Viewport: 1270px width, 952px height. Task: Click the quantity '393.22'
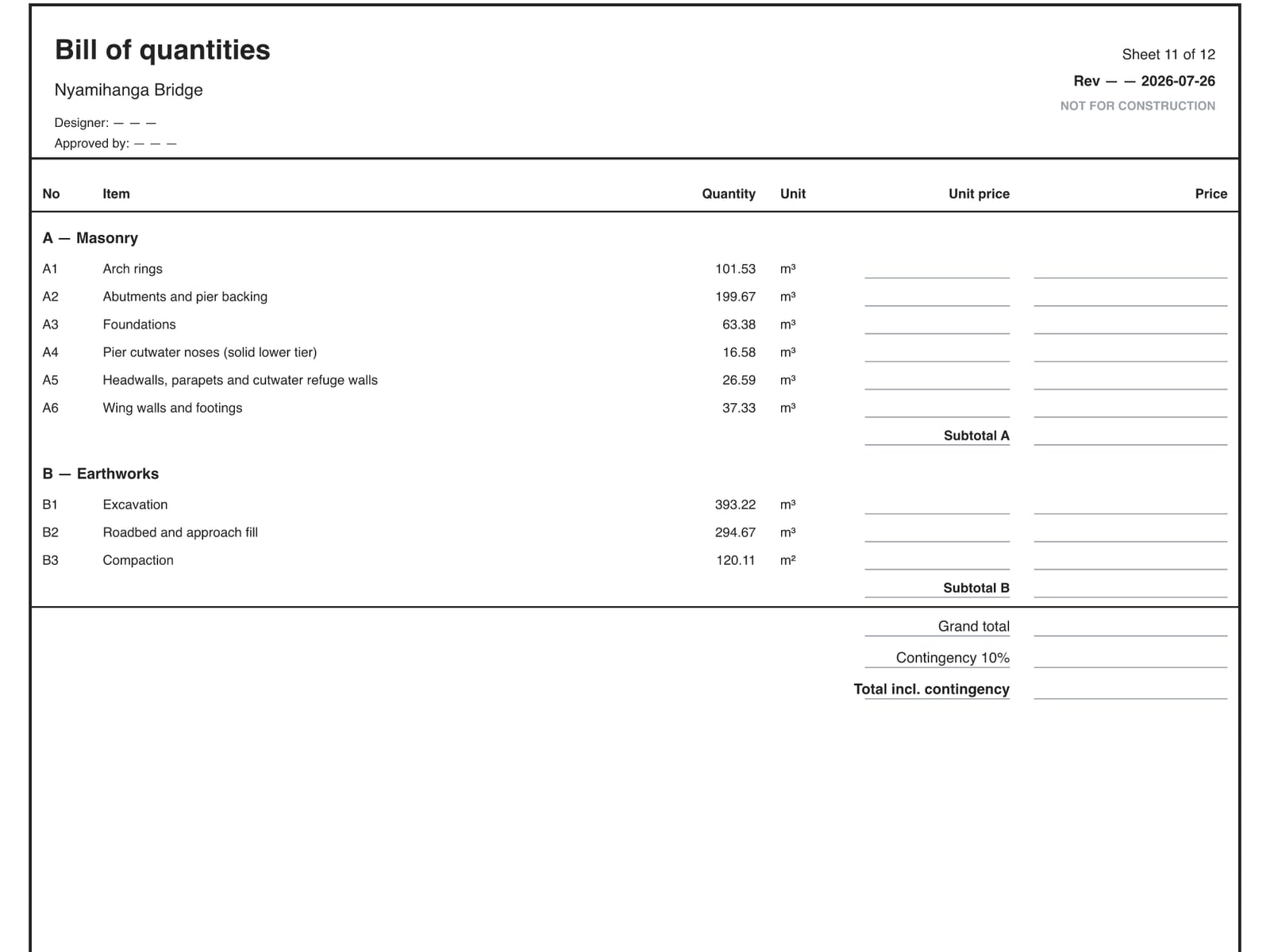pyautogui.click(x=735, y=505)
